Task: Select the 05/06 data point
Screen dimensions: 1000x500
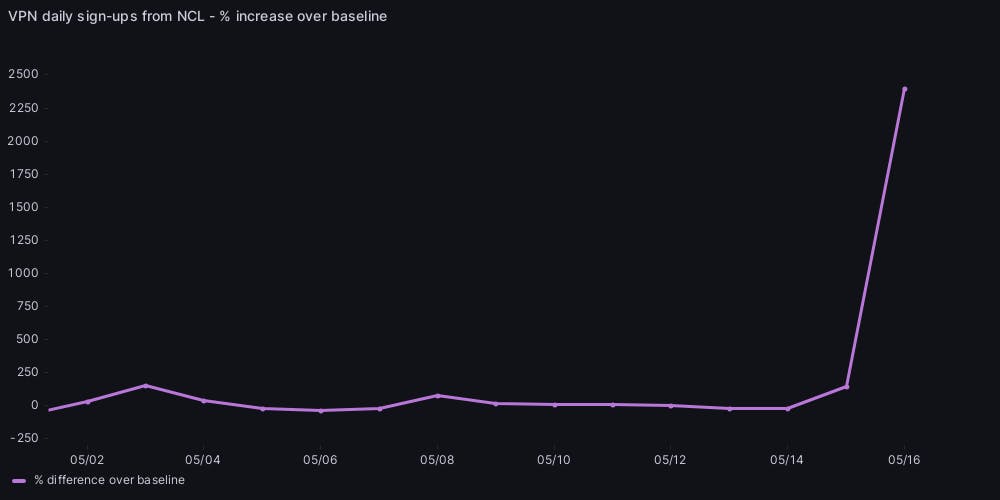Action: click(x=321, y=411)
